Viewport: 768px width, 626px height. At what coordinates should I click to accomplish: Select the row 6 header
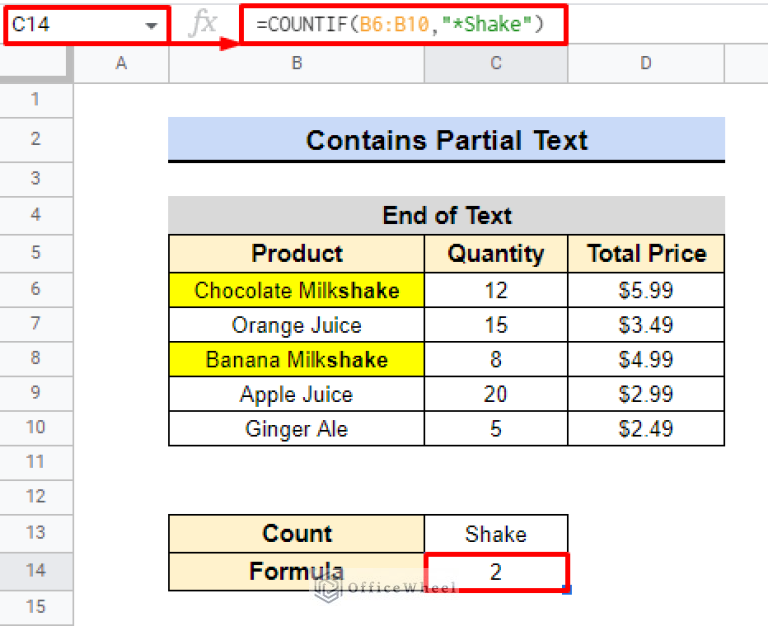coord(37,289)
